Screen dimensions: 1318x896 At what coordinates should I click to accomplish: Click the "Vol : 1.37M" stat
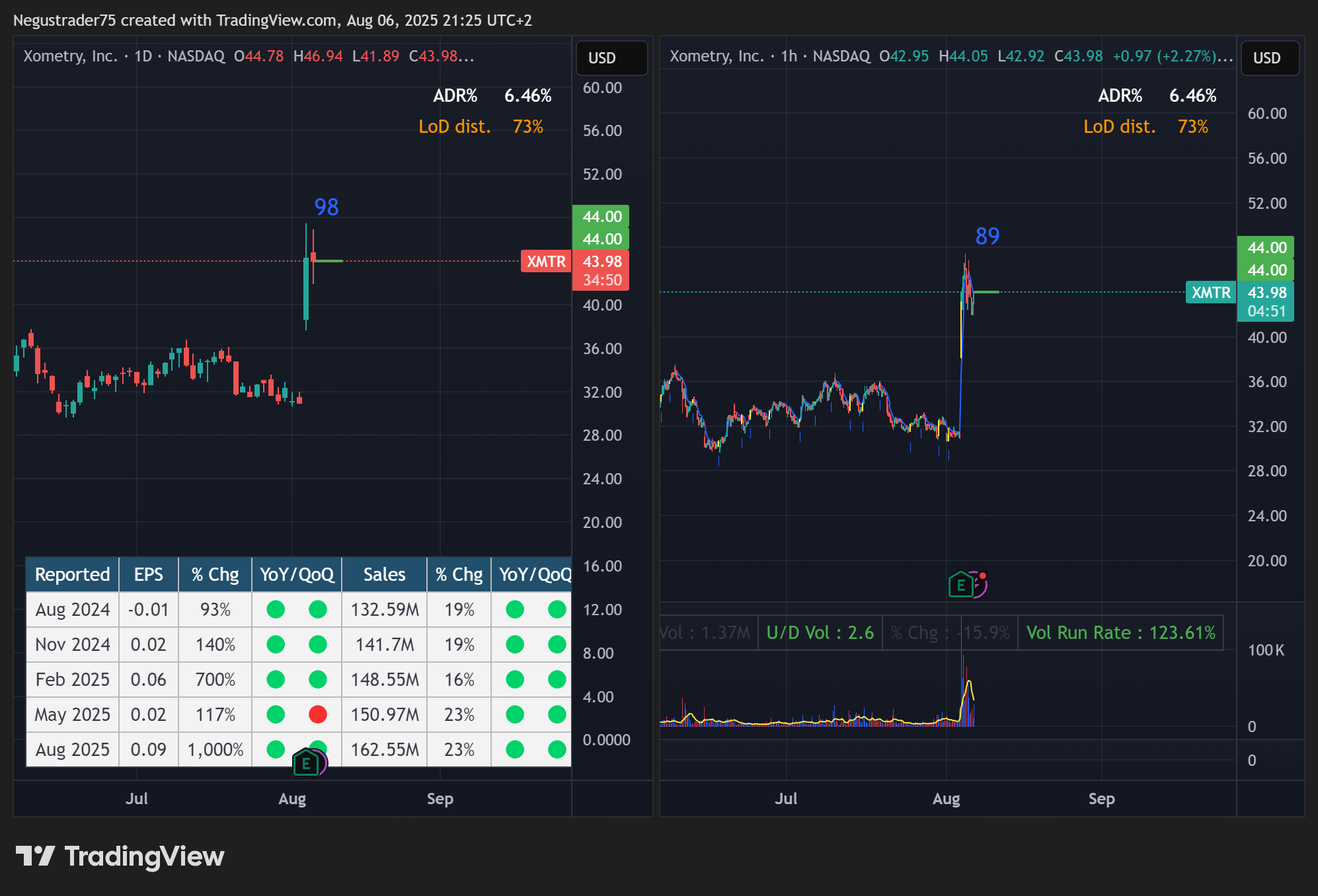pos(708,633)
